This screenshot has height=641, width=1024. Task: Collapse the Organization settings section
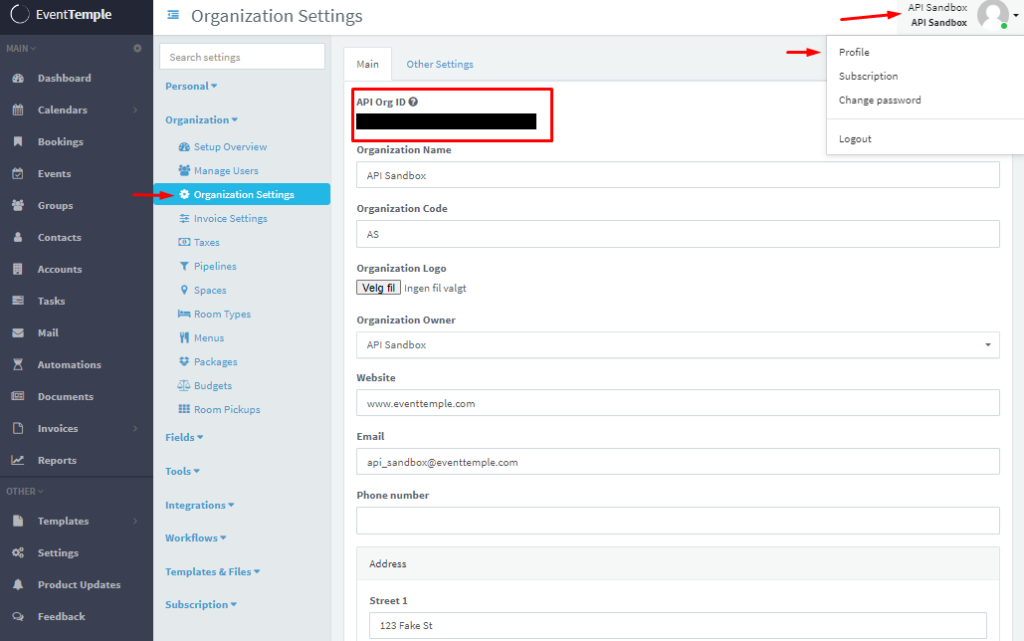[x=201, y=120]
